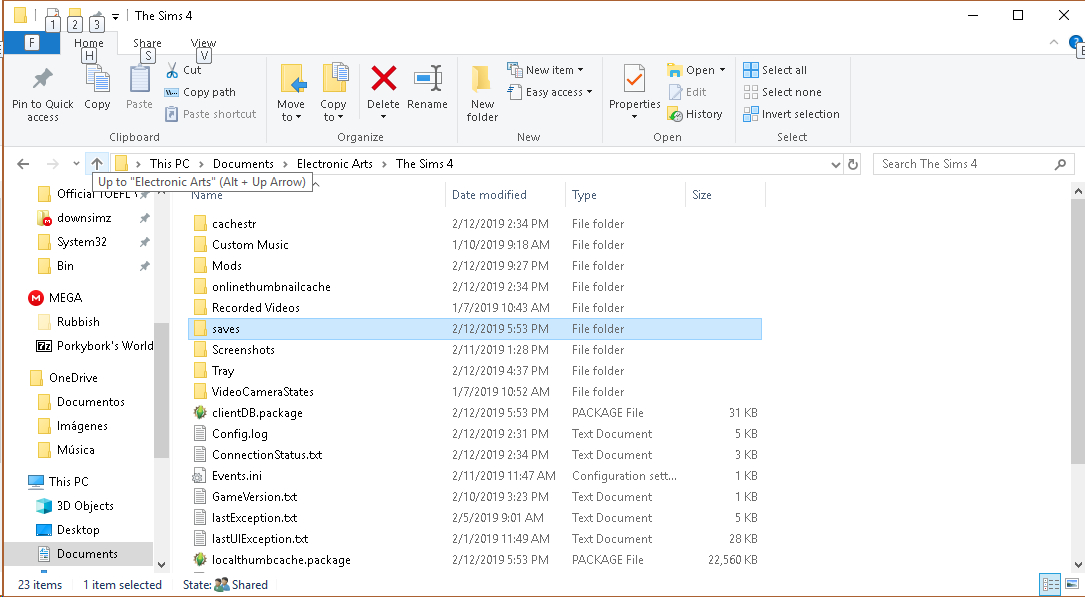Navigate back with the back arrow

click(x=23, y=164)
